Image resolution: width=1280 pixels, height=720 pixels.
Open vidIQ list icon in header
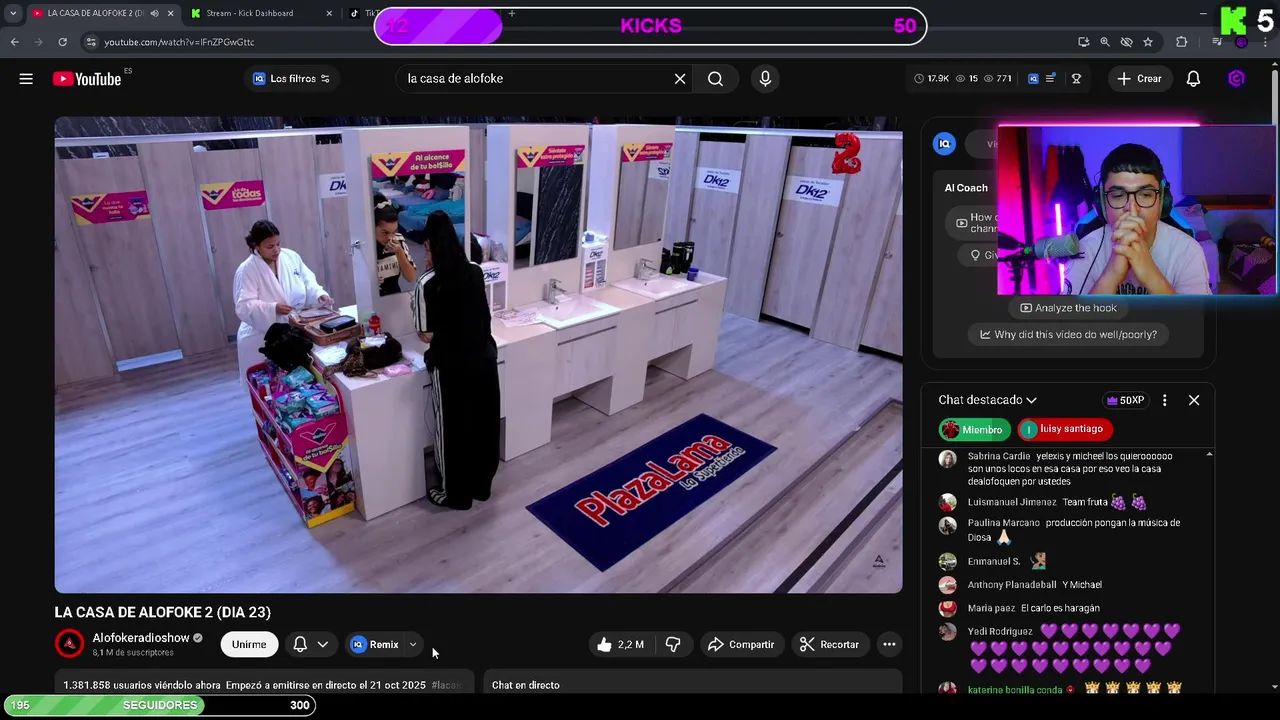tap(1050, 79)
